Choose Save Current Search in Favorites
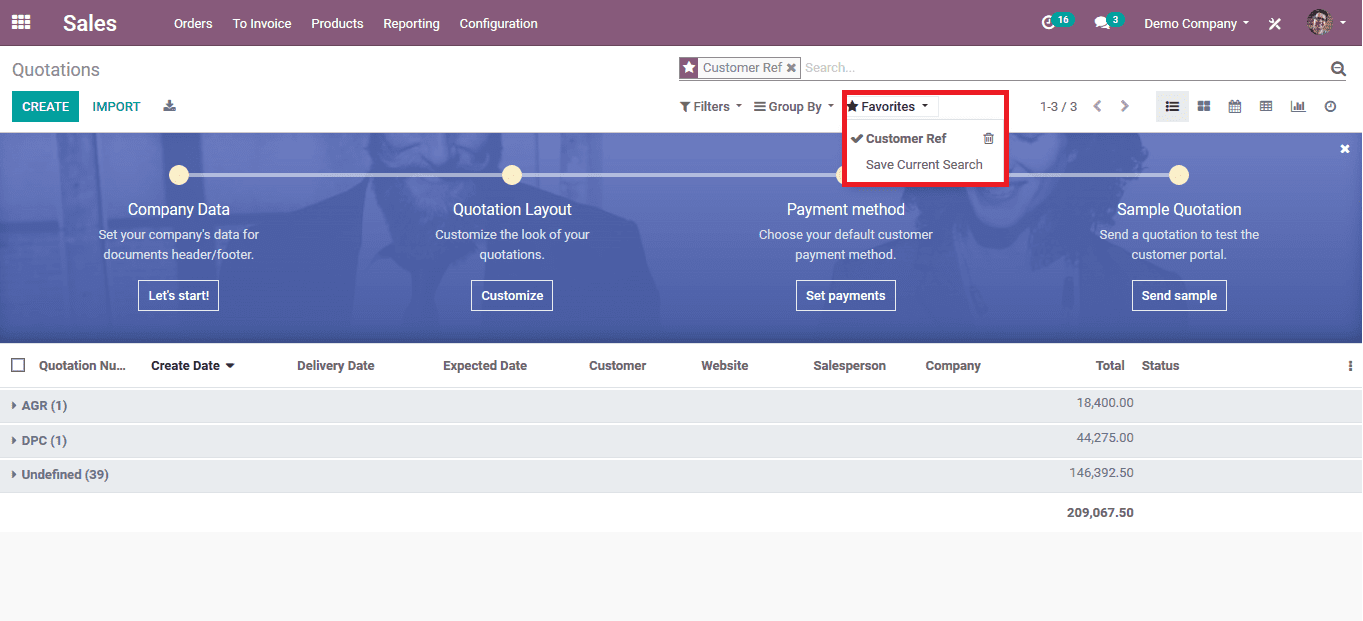This screenshot has width=1363, height=621. (x=924, y=165)
